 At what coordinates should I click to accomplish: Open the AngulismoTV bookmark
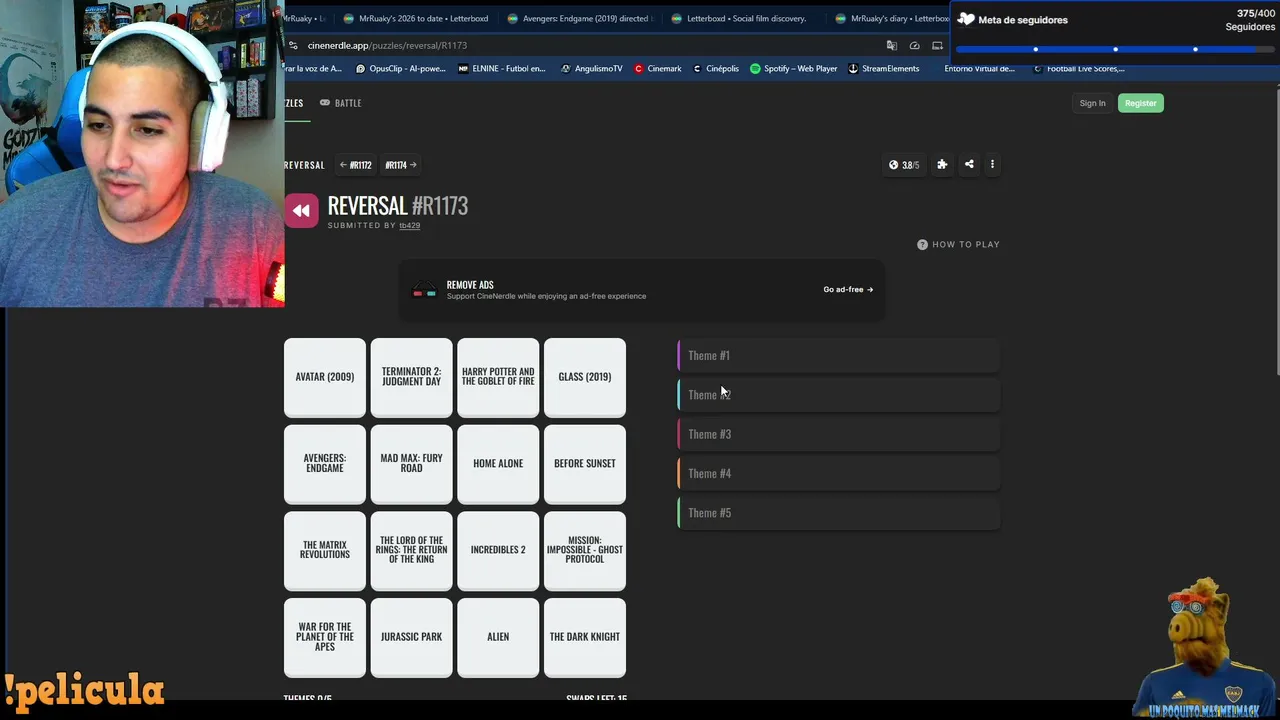592,69
